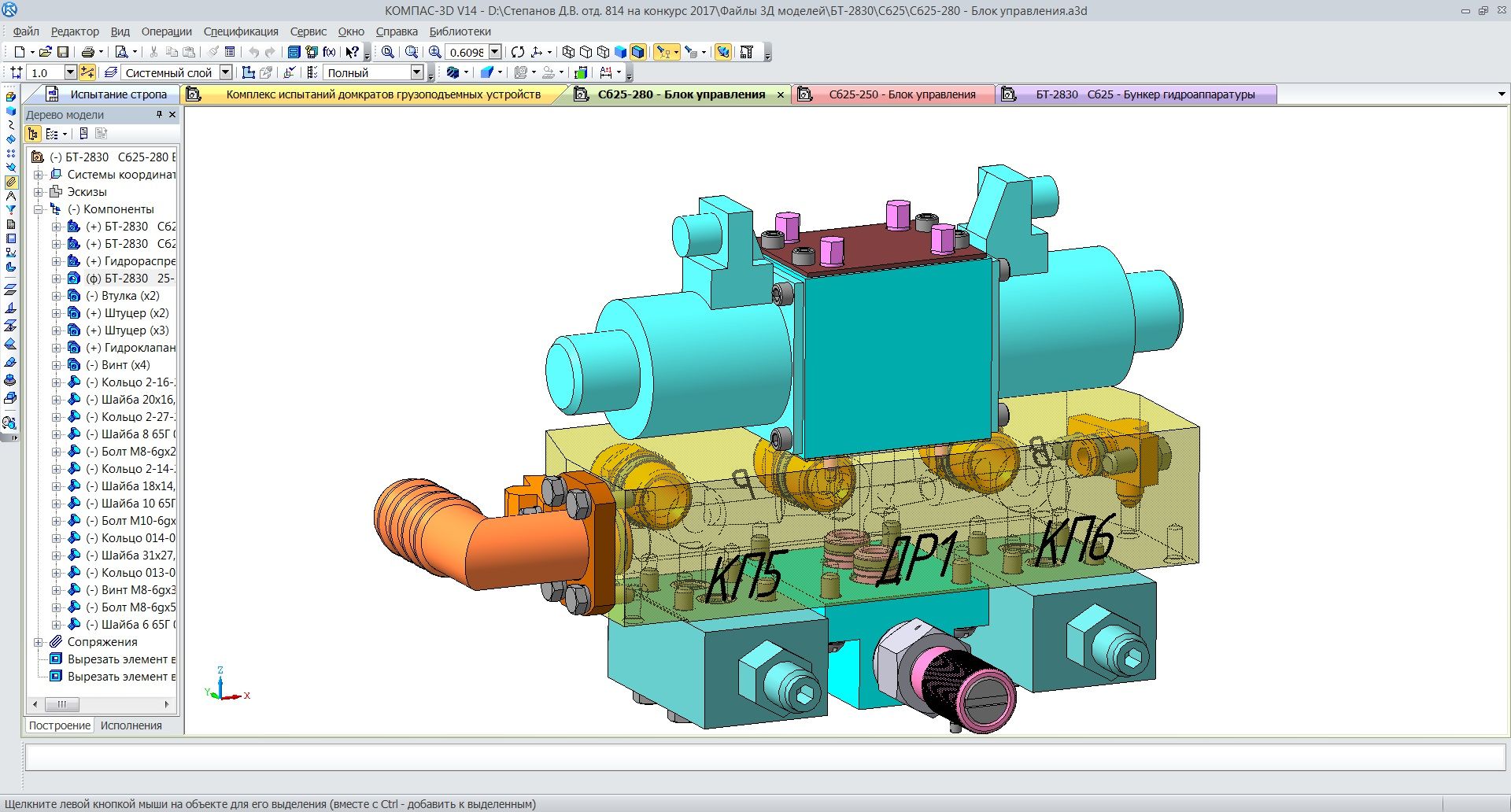
Task: Toggle the model tree structure view button
Action: point(33,134)
